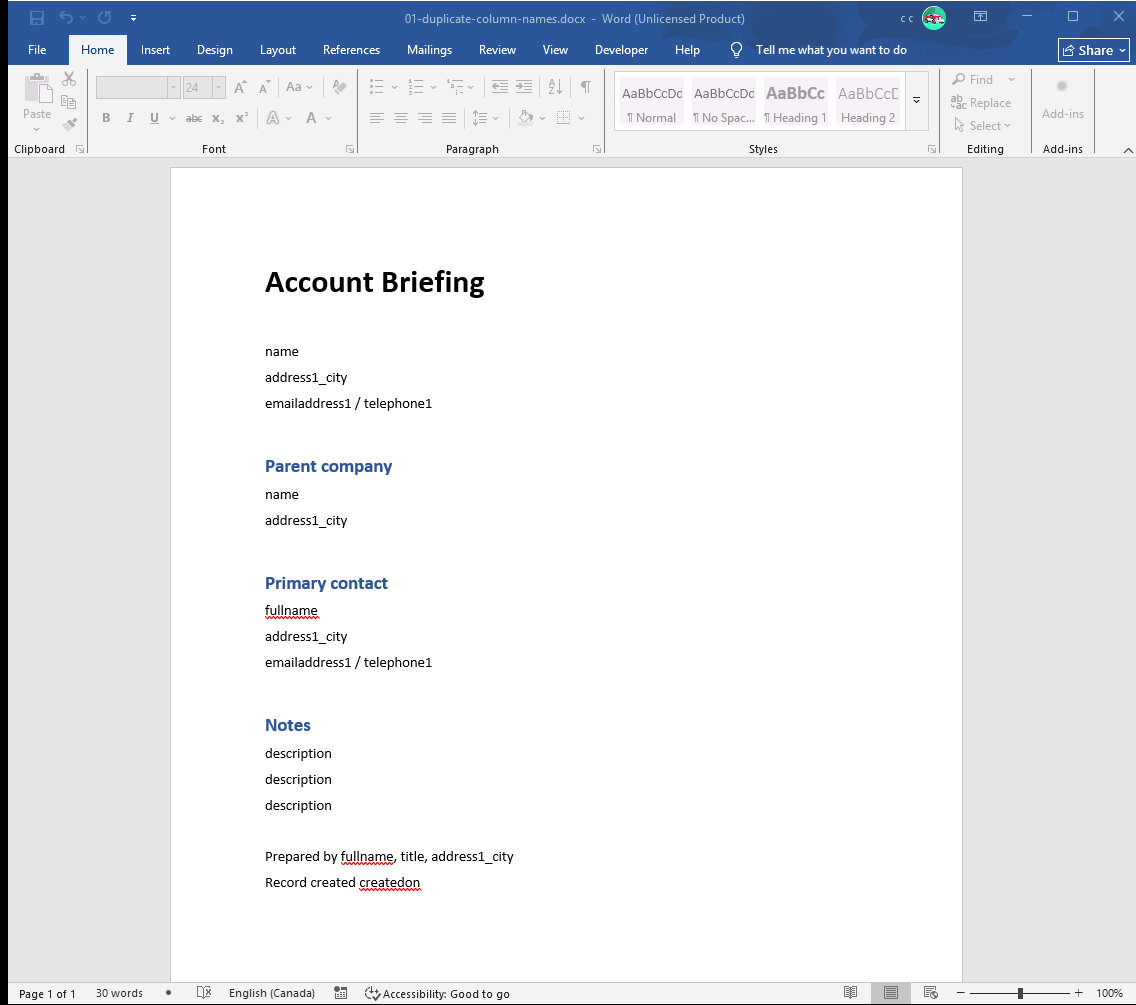Image resolution: width=1136 pixels, height=1005 pixels.
Task: Adjust the zoom slider handle
Action: [1020, 993]
